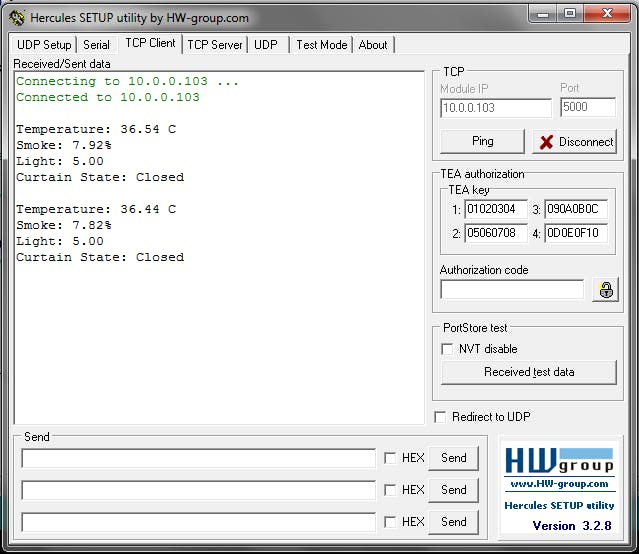The height and width of the screenshot is (554, 639).
Task: Click the Disconnect button
Action: coord(575,141)
